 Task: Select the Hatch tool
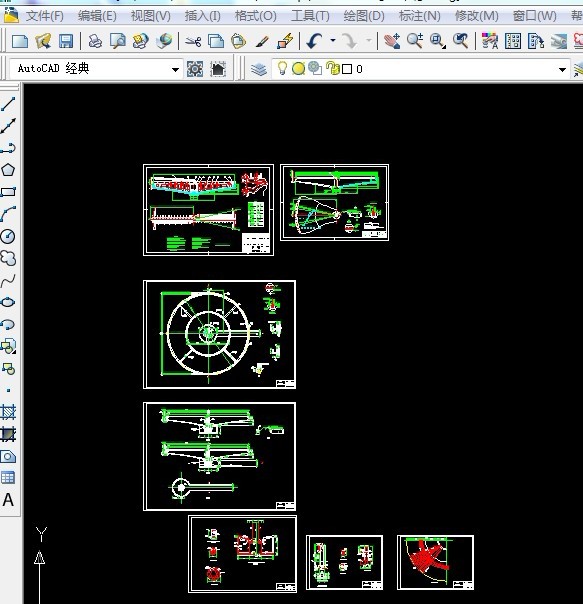[8, 412]
